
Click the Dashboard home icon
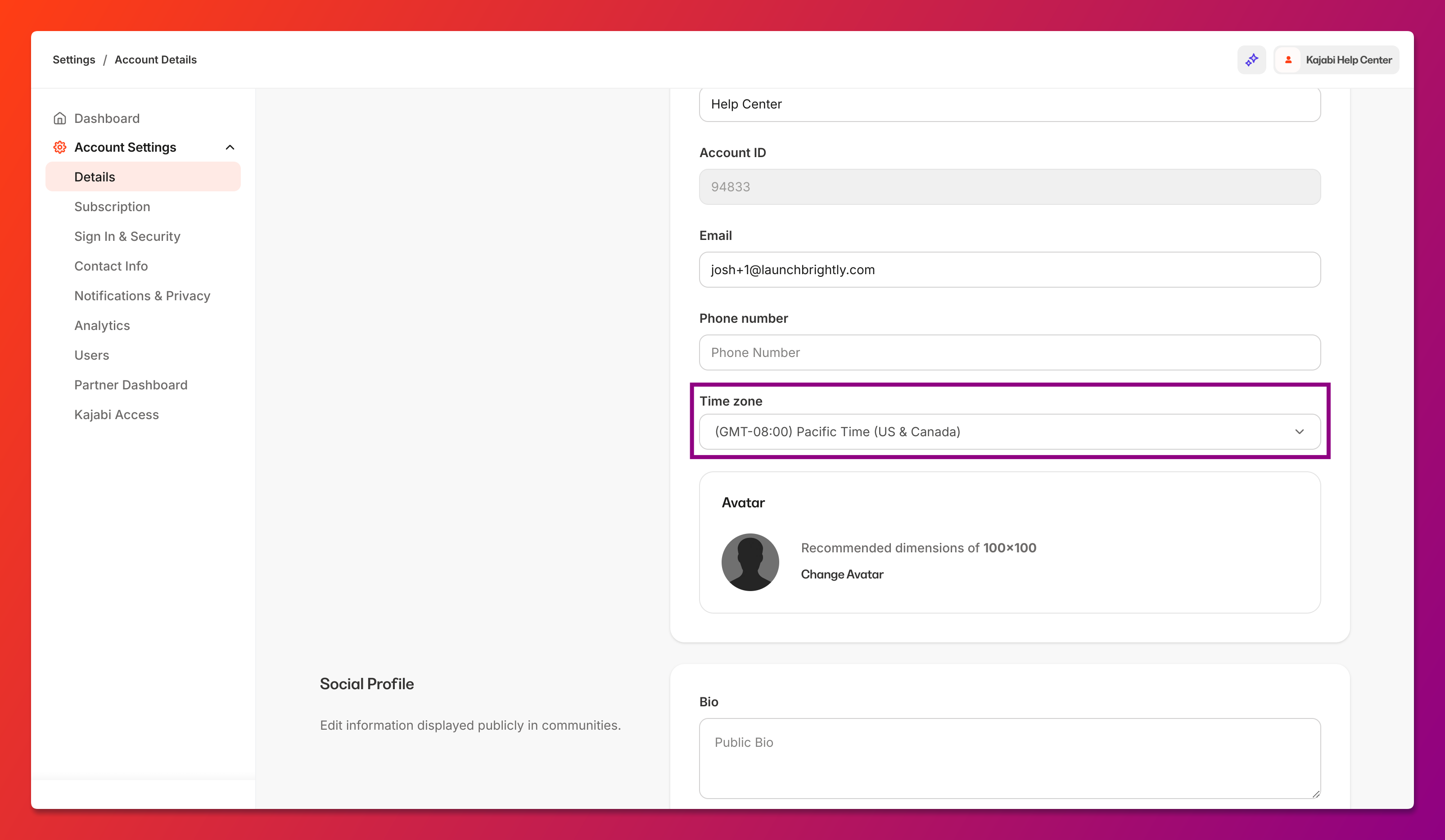(x=59, y=118)
